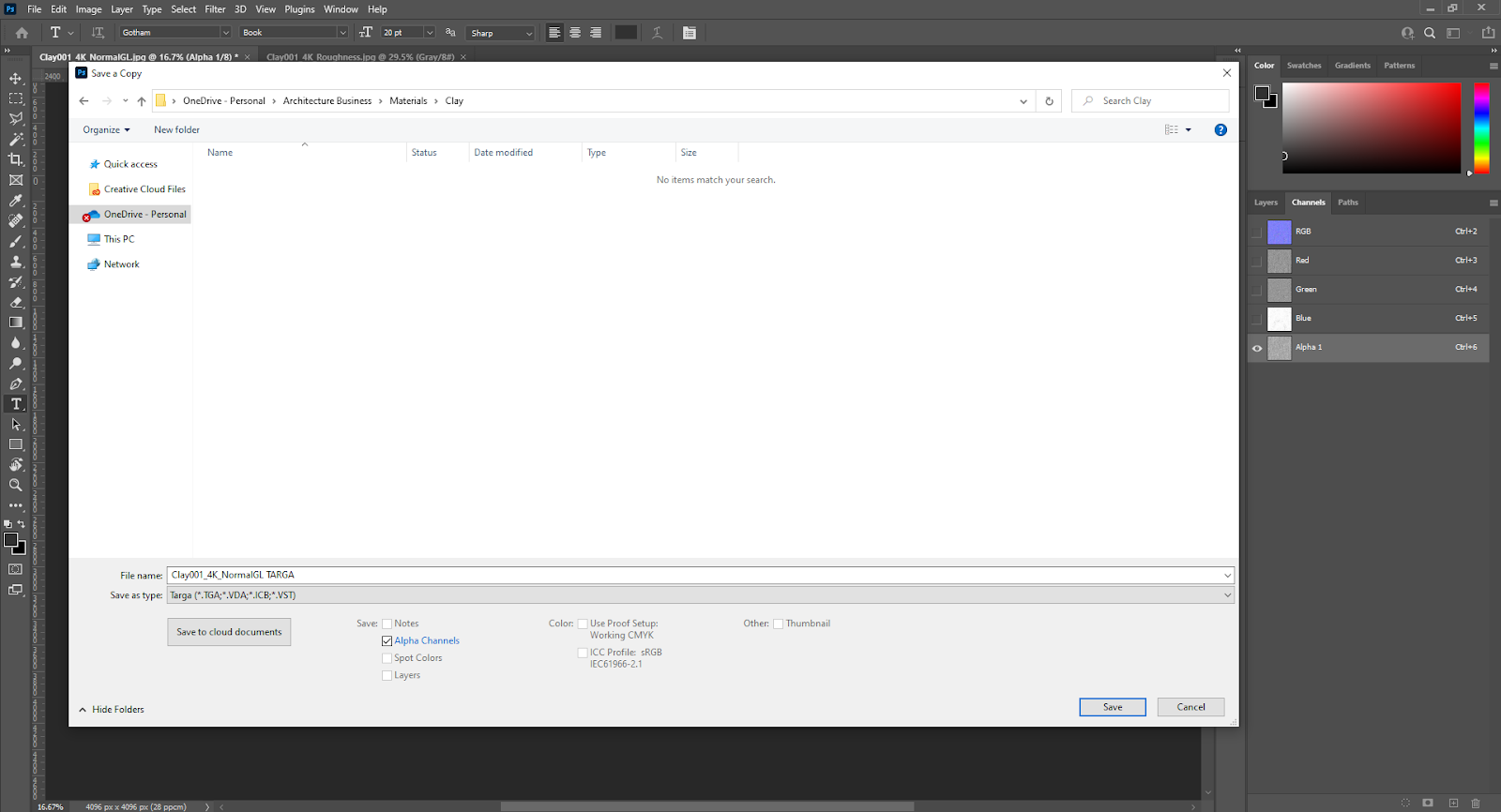Select the History Brush tool
1501x812 pixels.
click(x=16, y=282)
